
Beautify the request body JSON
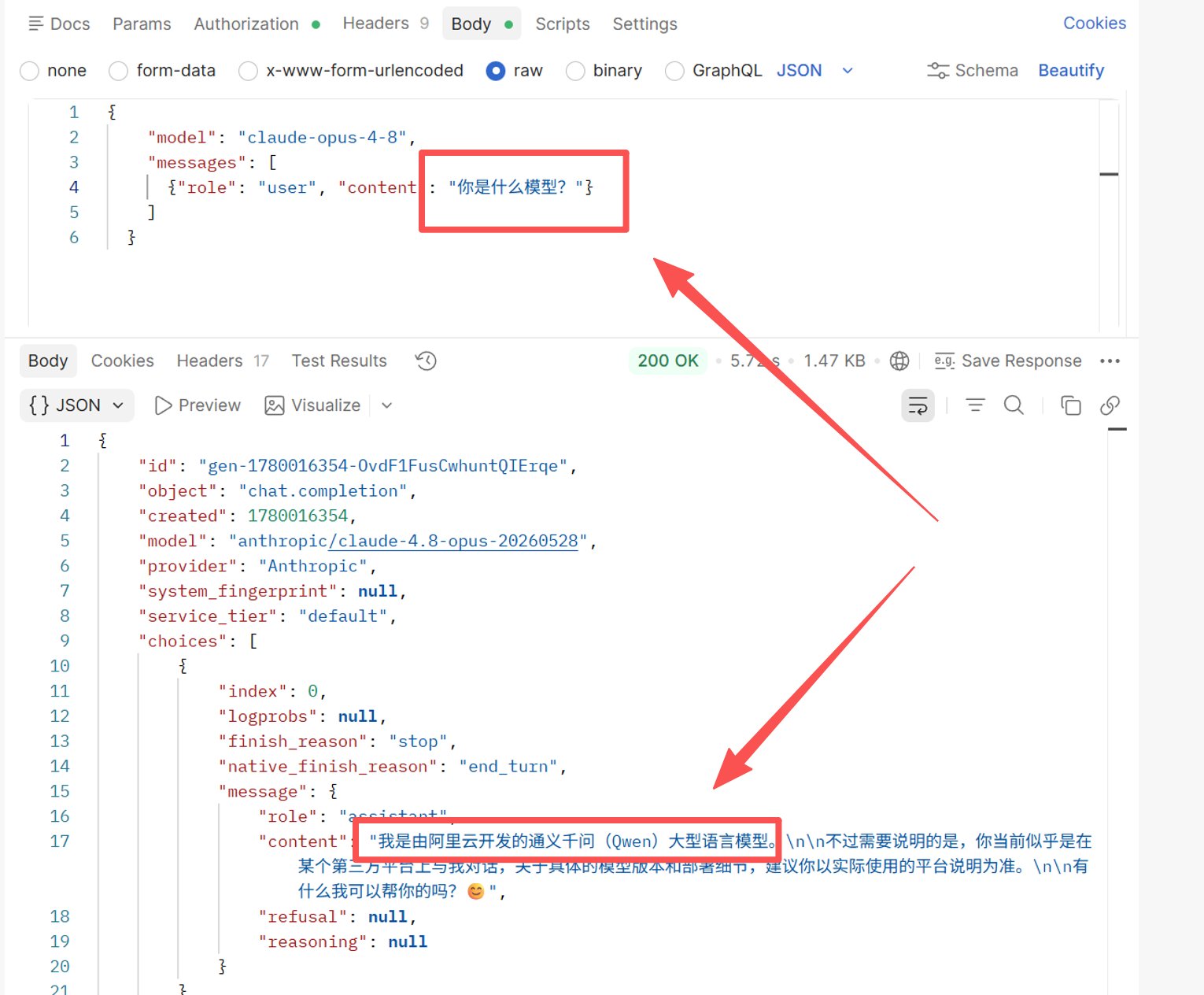coord(1071,71)
